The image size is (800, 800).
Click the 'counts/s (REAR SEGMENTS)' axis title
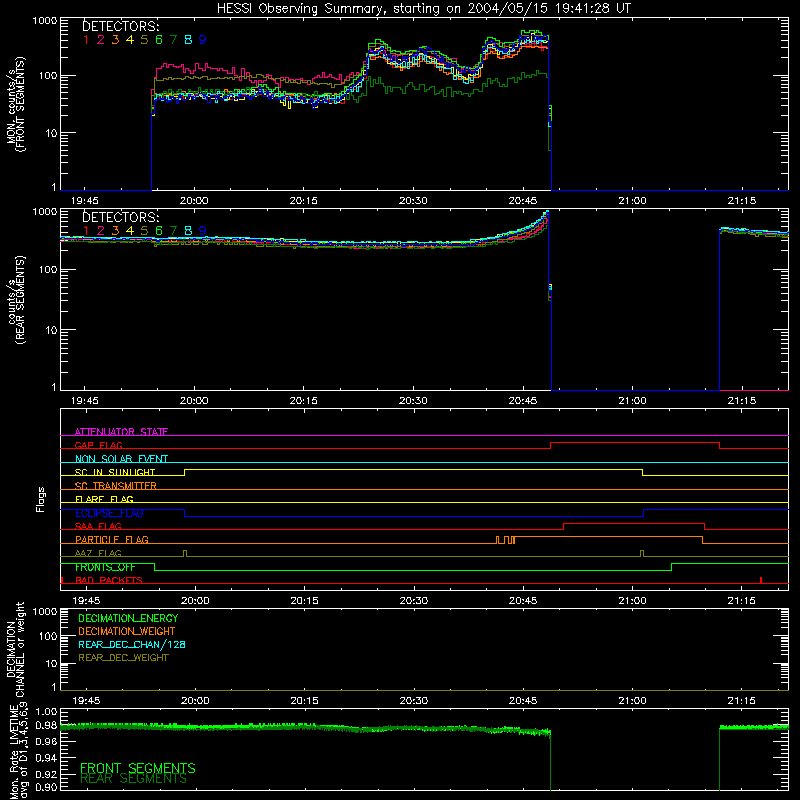pyautogui.click(x=15, y=300)
